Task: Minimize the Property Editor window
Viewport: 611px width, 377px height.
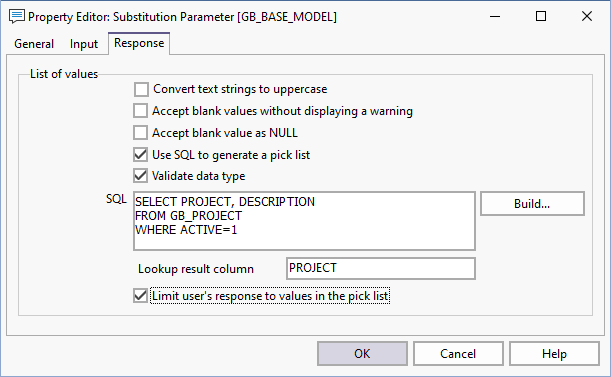Action: coord(495,16)
